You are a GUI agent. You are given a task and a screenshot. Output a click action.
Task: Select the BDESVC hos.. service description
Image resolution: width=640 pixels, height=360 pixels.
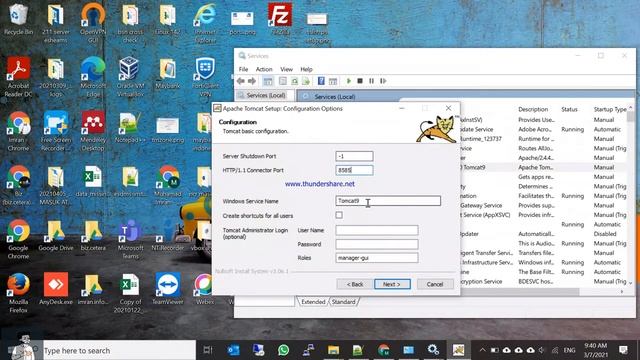tap(536, 282)
